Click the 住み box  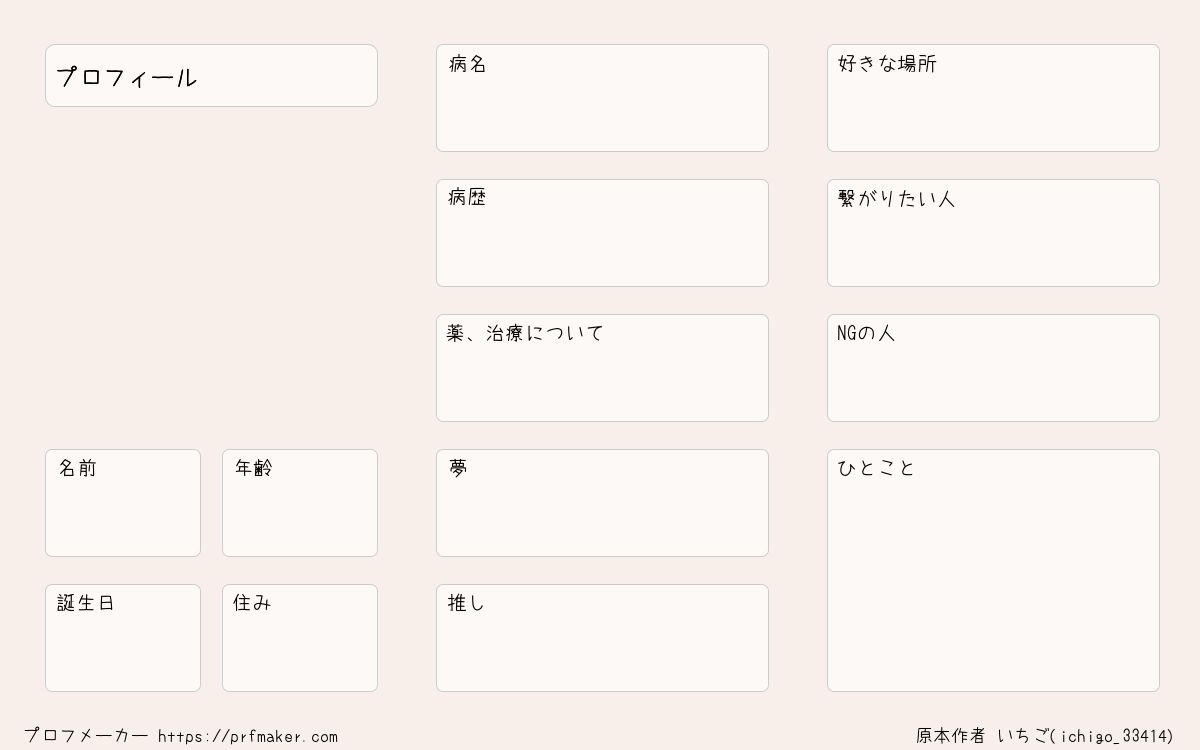tap(300, 638)
